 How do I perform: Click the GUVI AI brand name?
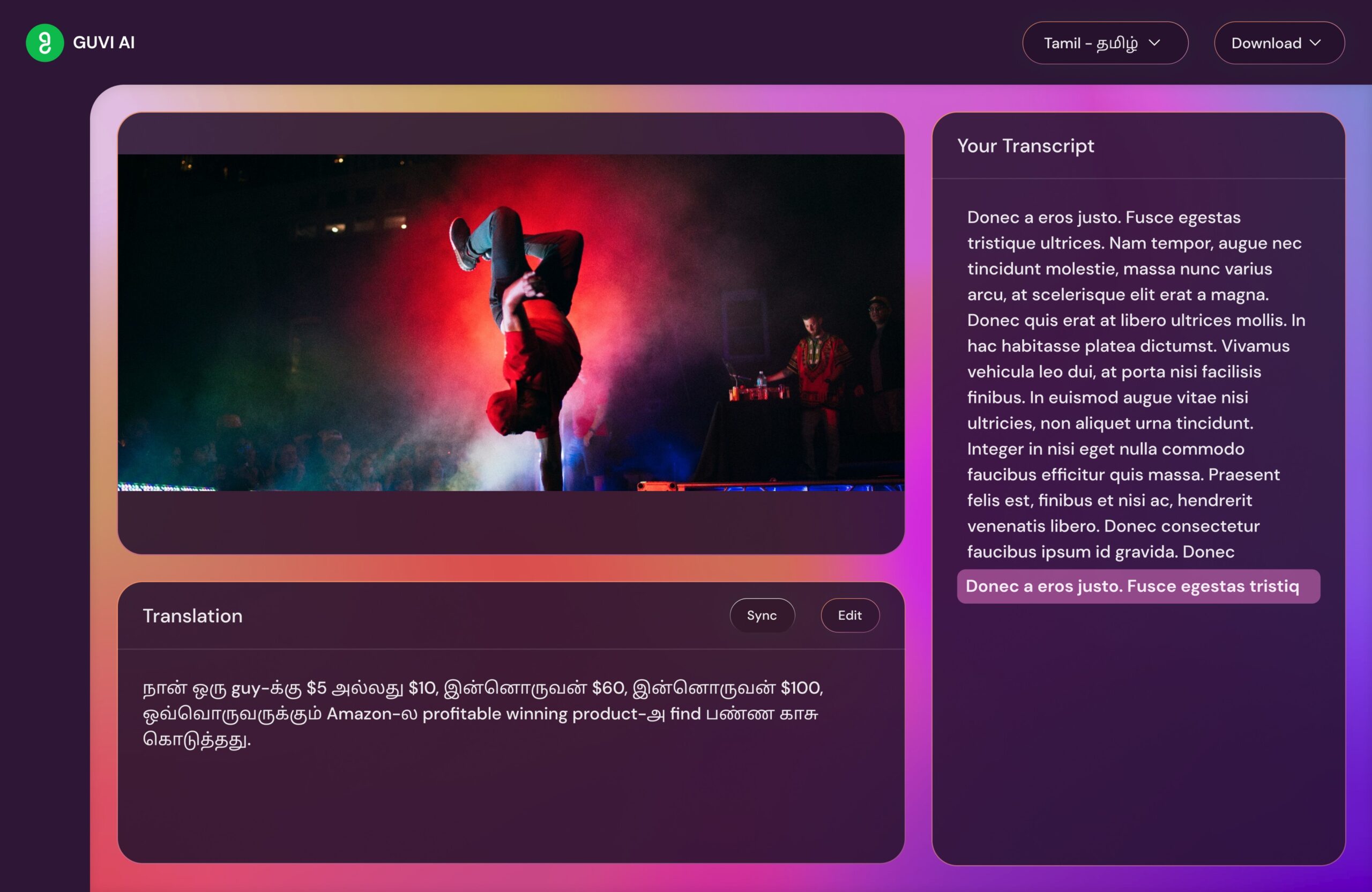(x=104, y=43)
